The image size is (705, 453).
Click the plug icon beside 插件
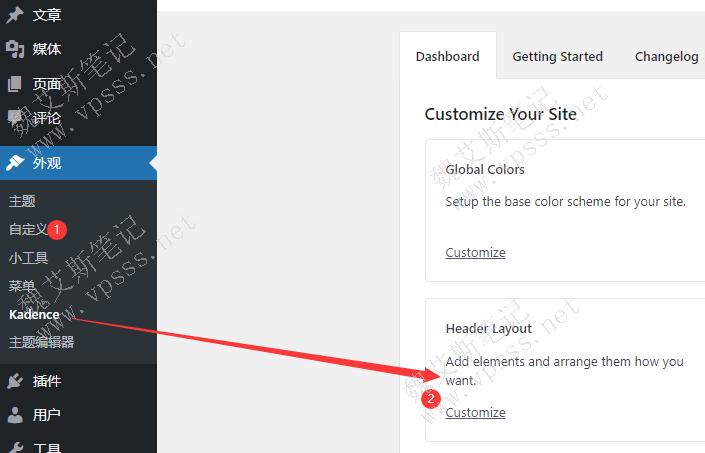(x=15, y=381)
